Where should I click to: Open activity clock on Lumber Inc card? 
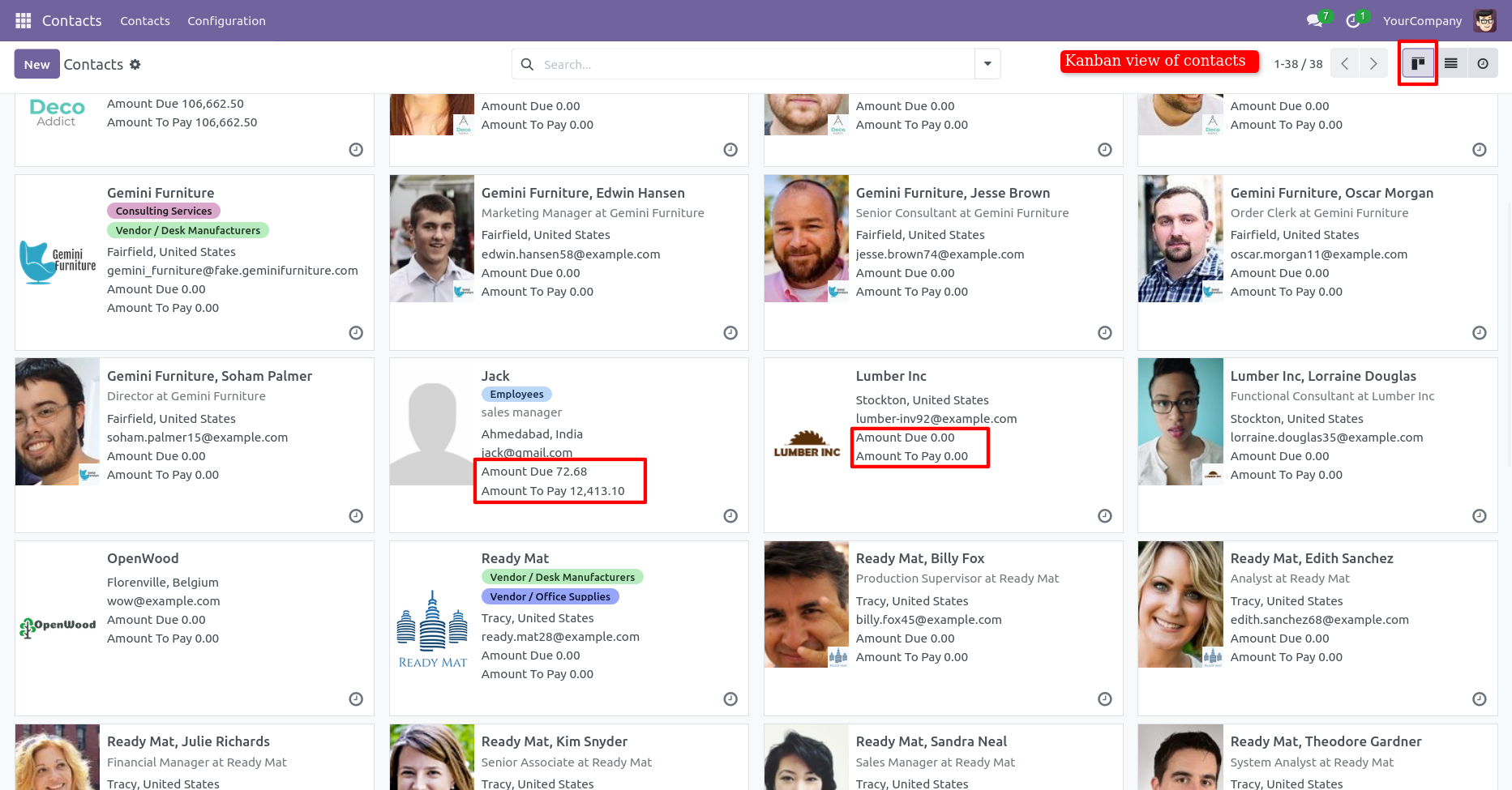point(1105,516)
